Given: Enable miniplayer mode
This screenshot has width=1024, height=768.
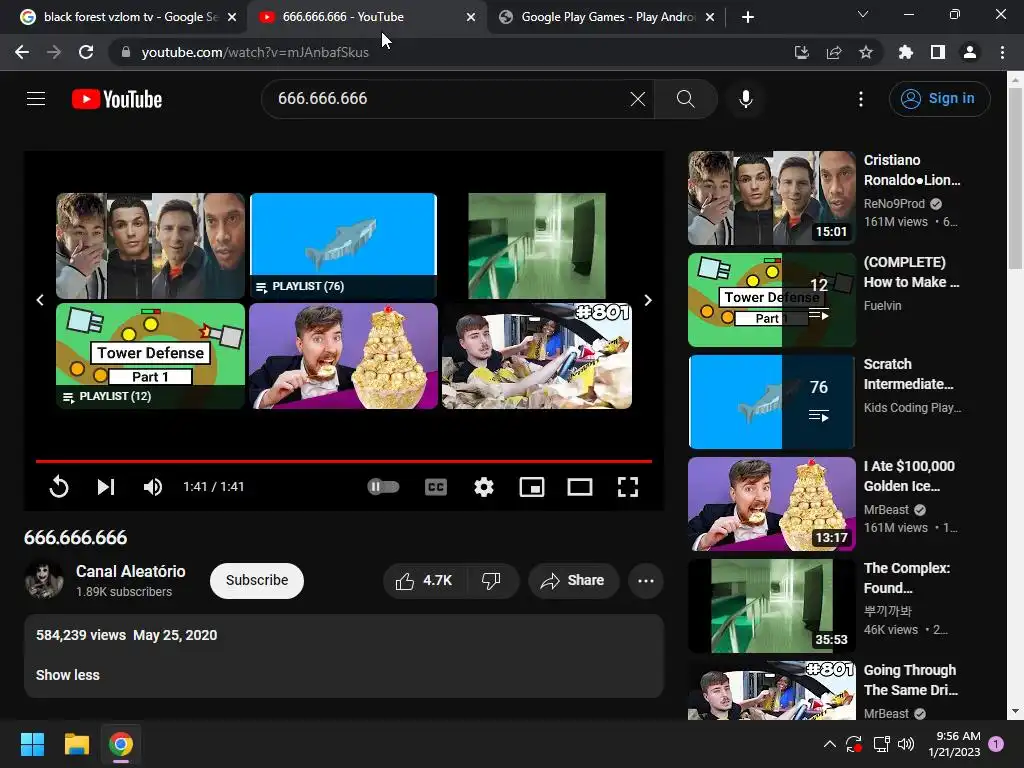Looking at the screenshot, I should coord(532,487).
